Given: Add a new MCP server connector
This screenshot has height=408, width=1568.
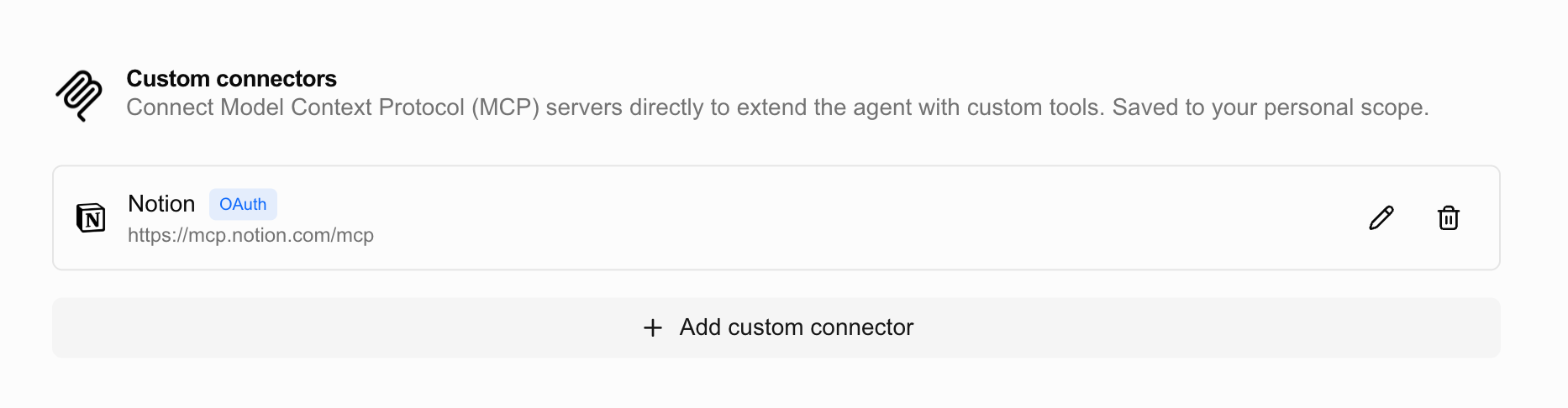Looking at the screenshot, I should 776,327.
